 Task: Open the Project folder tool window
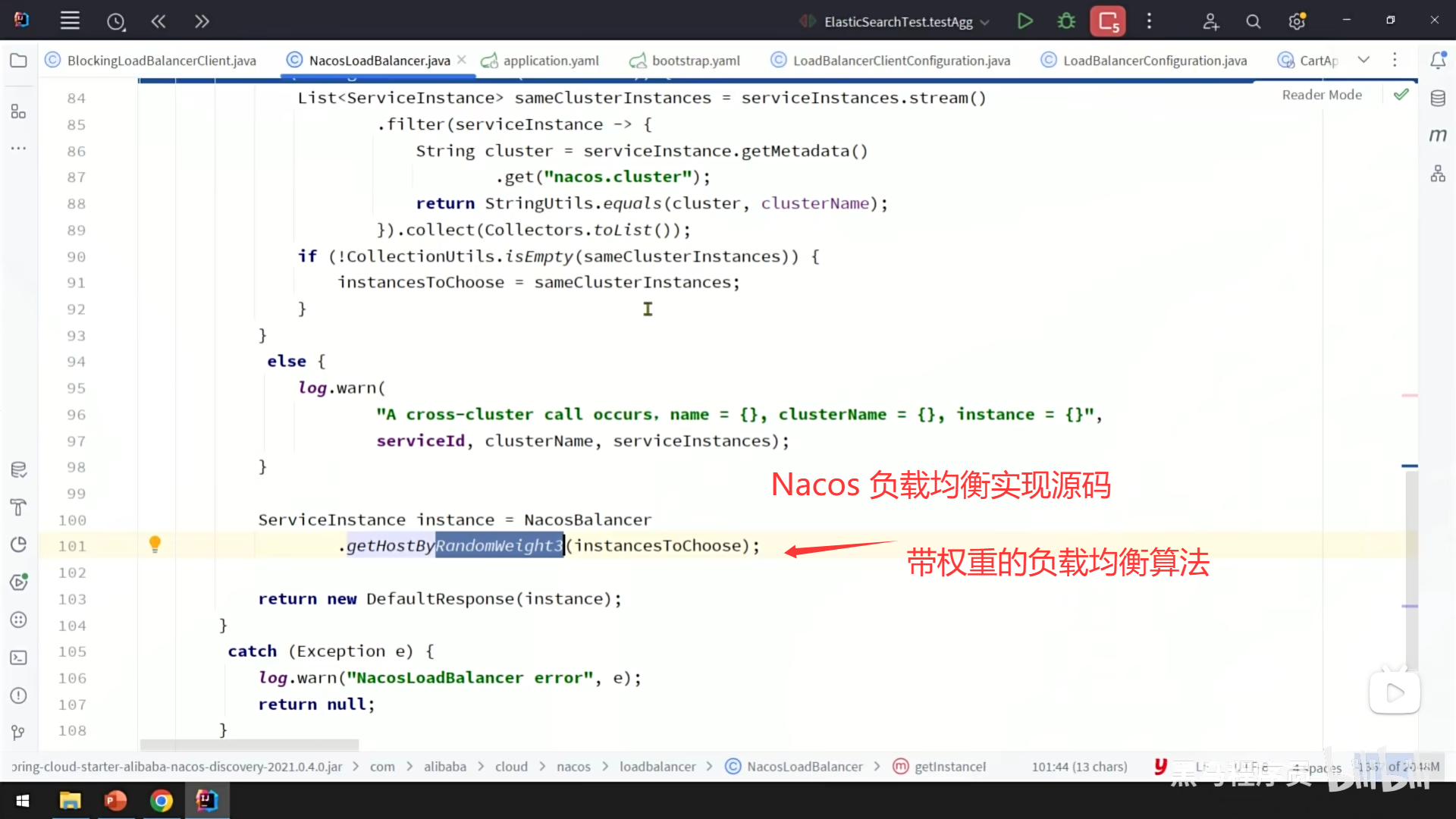[x=19, y=61]
